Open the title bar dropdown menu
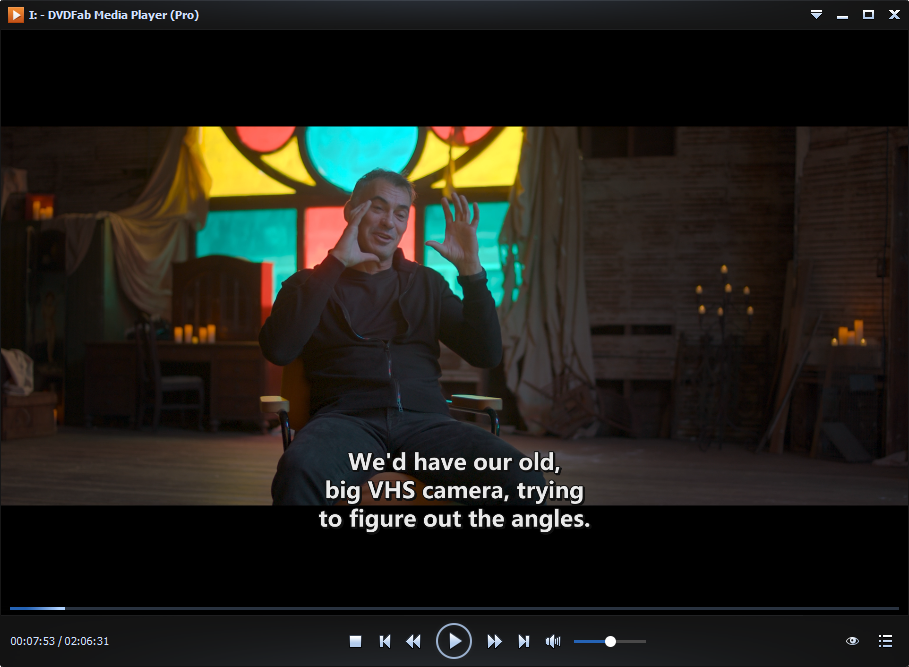This screenshot has width=909, height=667. pyautogui.click(x=816, y=14)
